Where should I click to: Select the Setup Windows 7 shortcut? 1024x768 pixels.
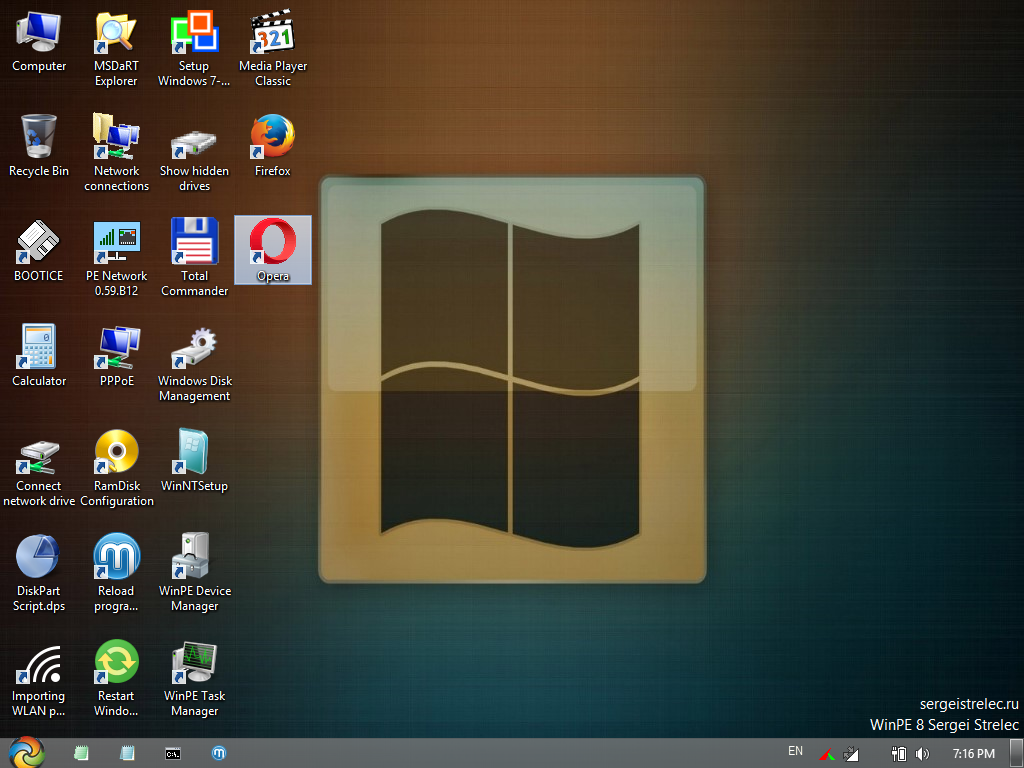pos(194,50)
